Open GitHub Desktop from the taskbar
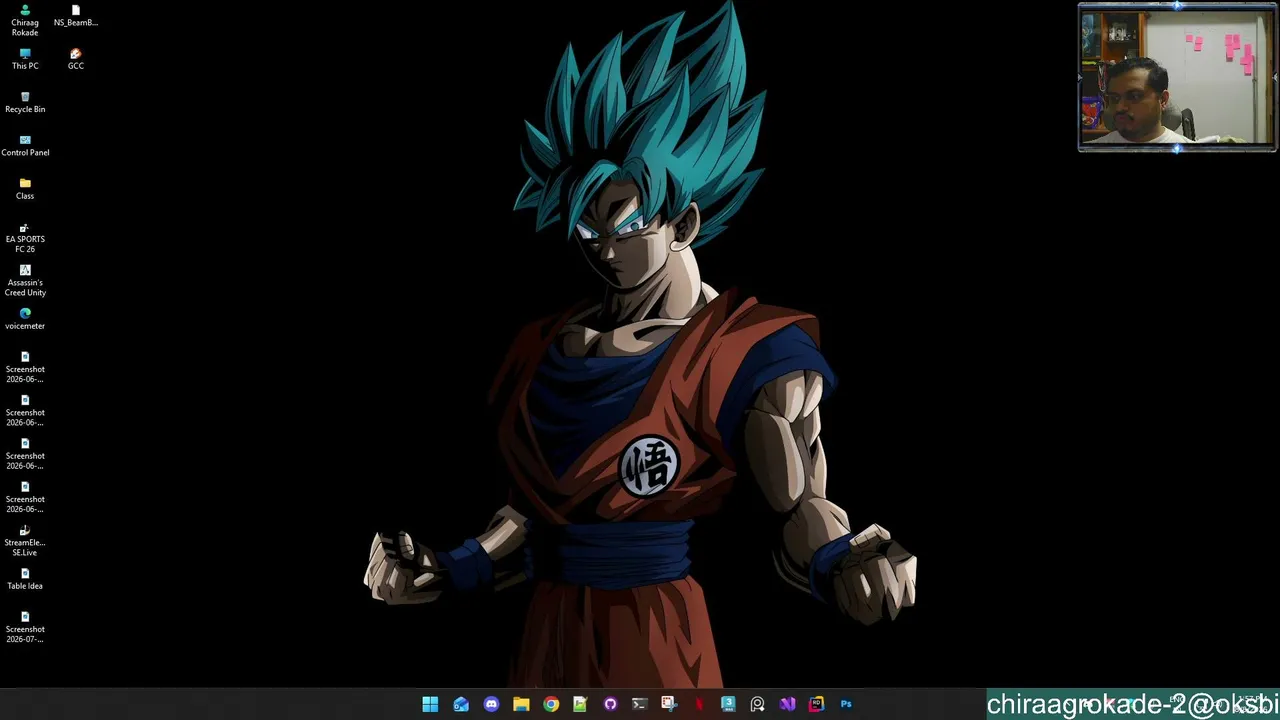The height and width of the screenshot is (720, 1280). [x=610, y=704]
